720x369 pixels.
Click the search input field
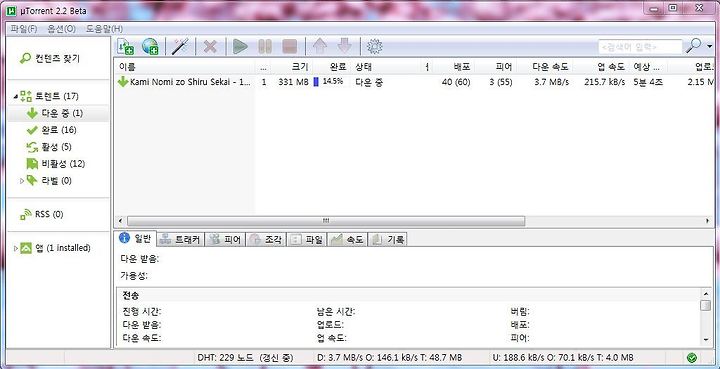(x=640, y=47)
